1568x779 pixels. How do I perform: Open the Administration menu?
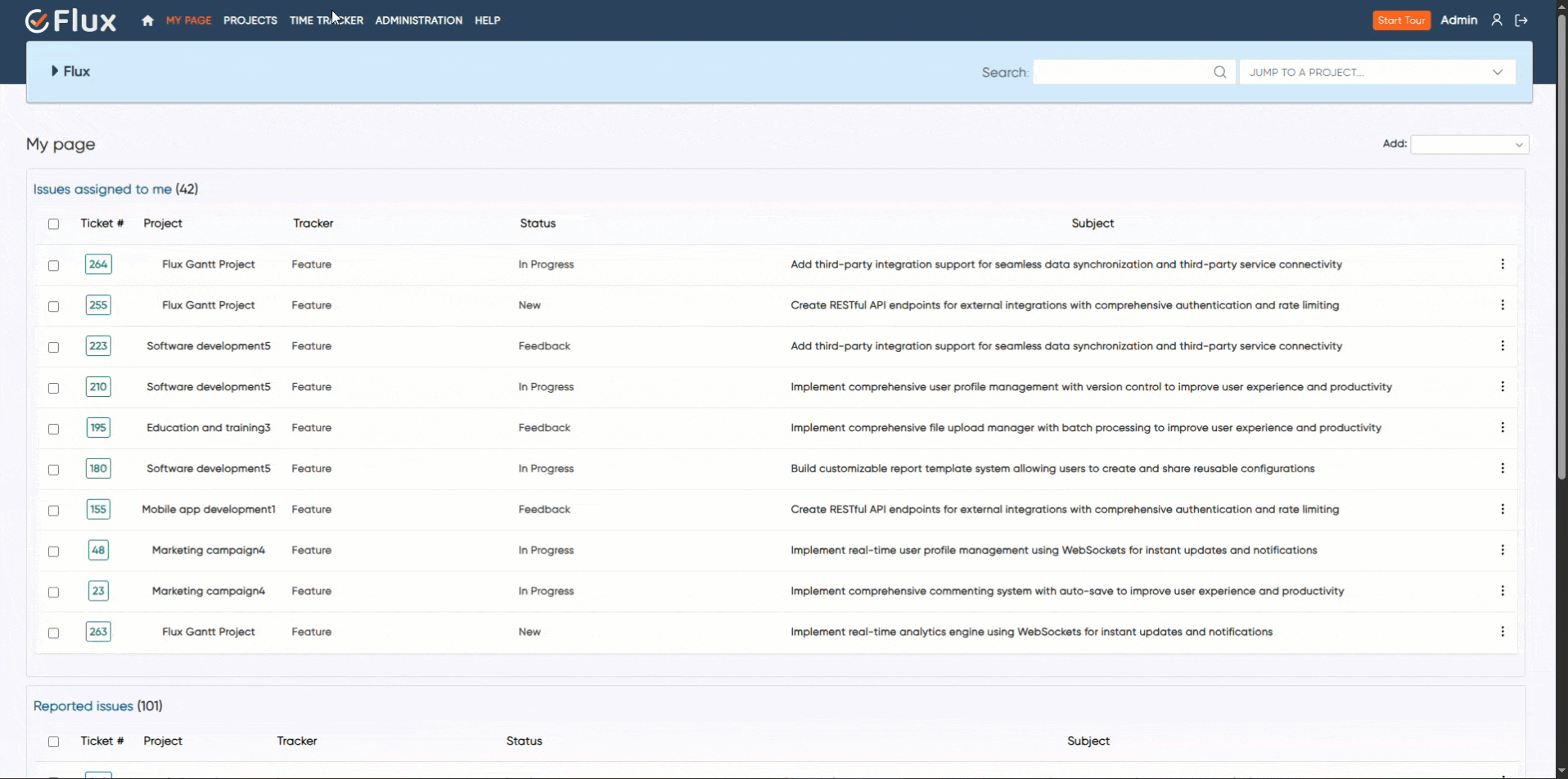pyautogui.click(x=418, y=20)
